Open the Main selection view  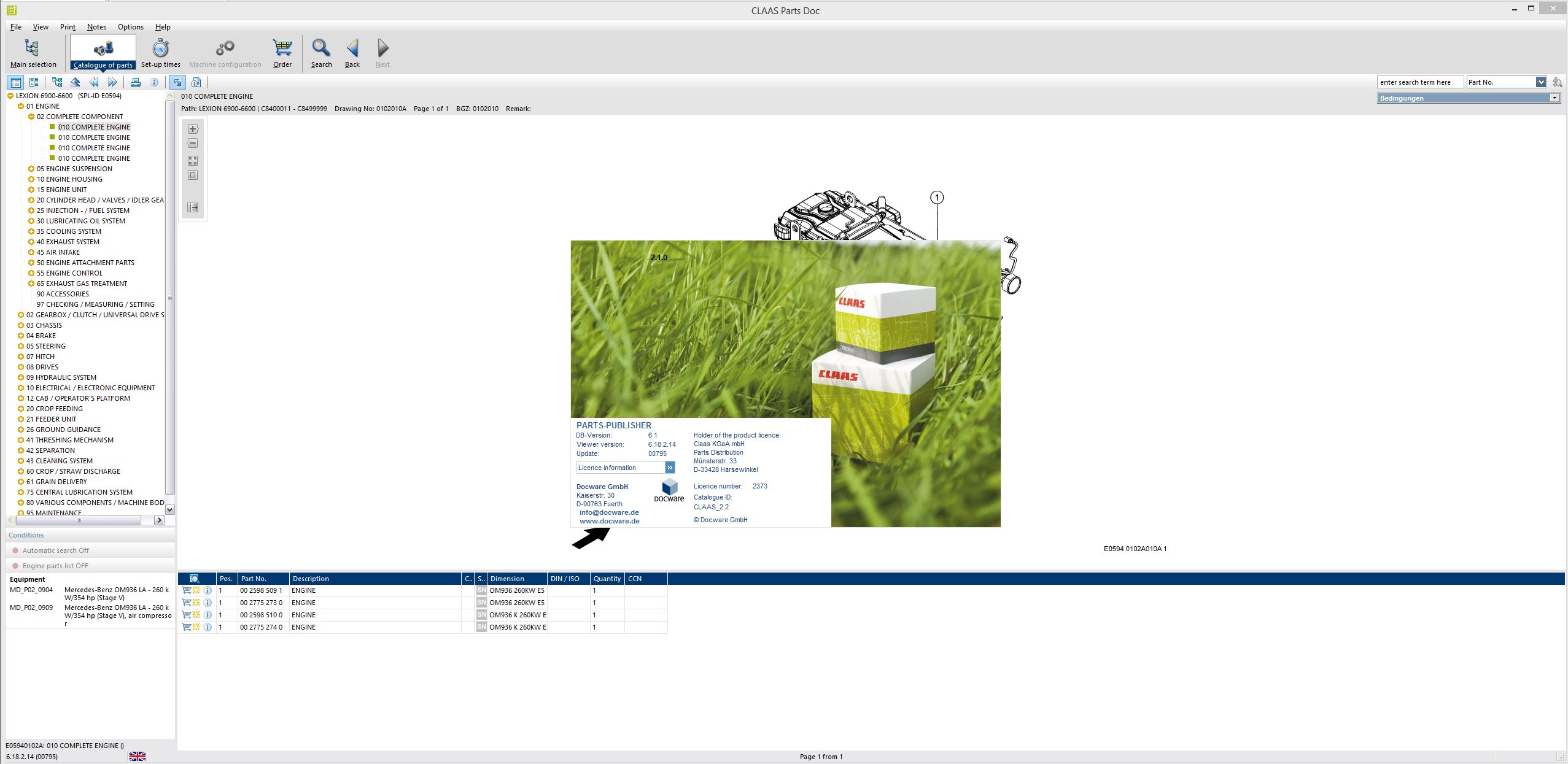click(33, 53)
